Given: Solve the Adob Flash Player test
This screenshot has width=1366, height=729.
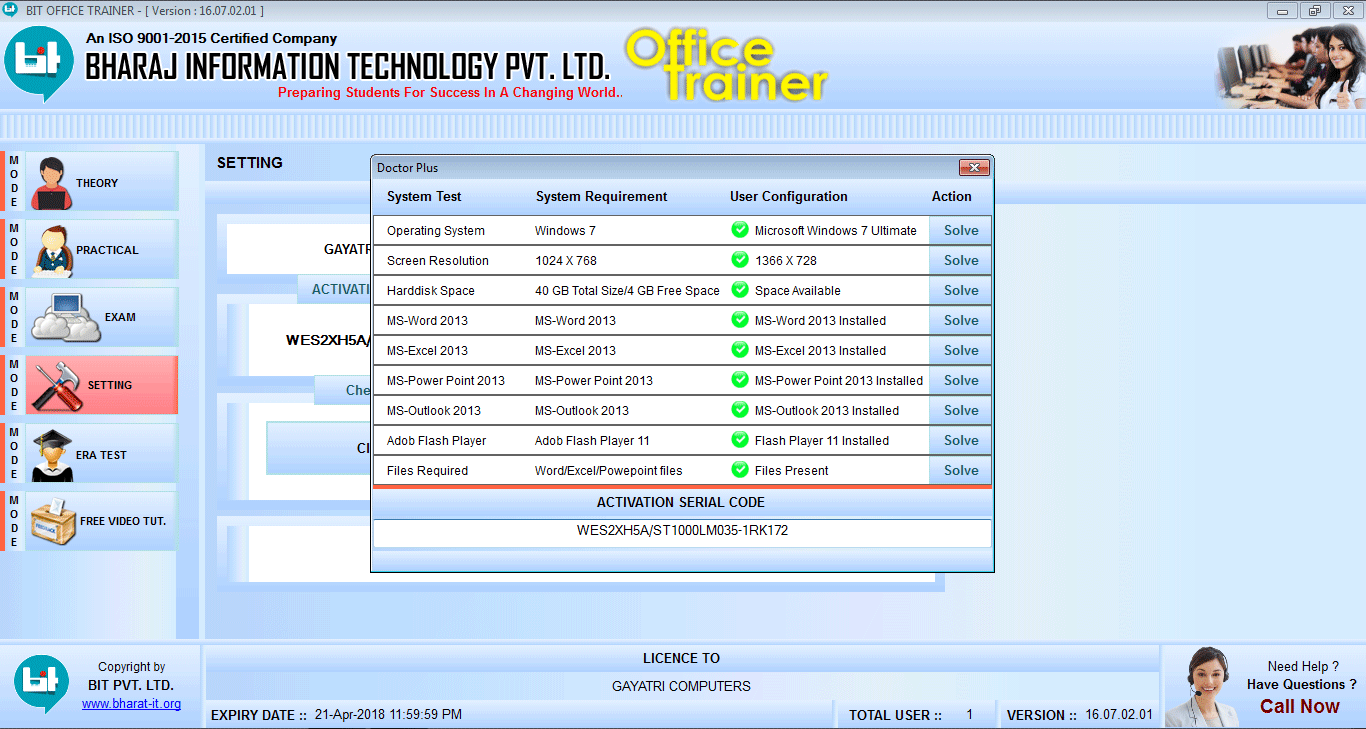Looking at the screenshot, I should (x=961, y=440).
